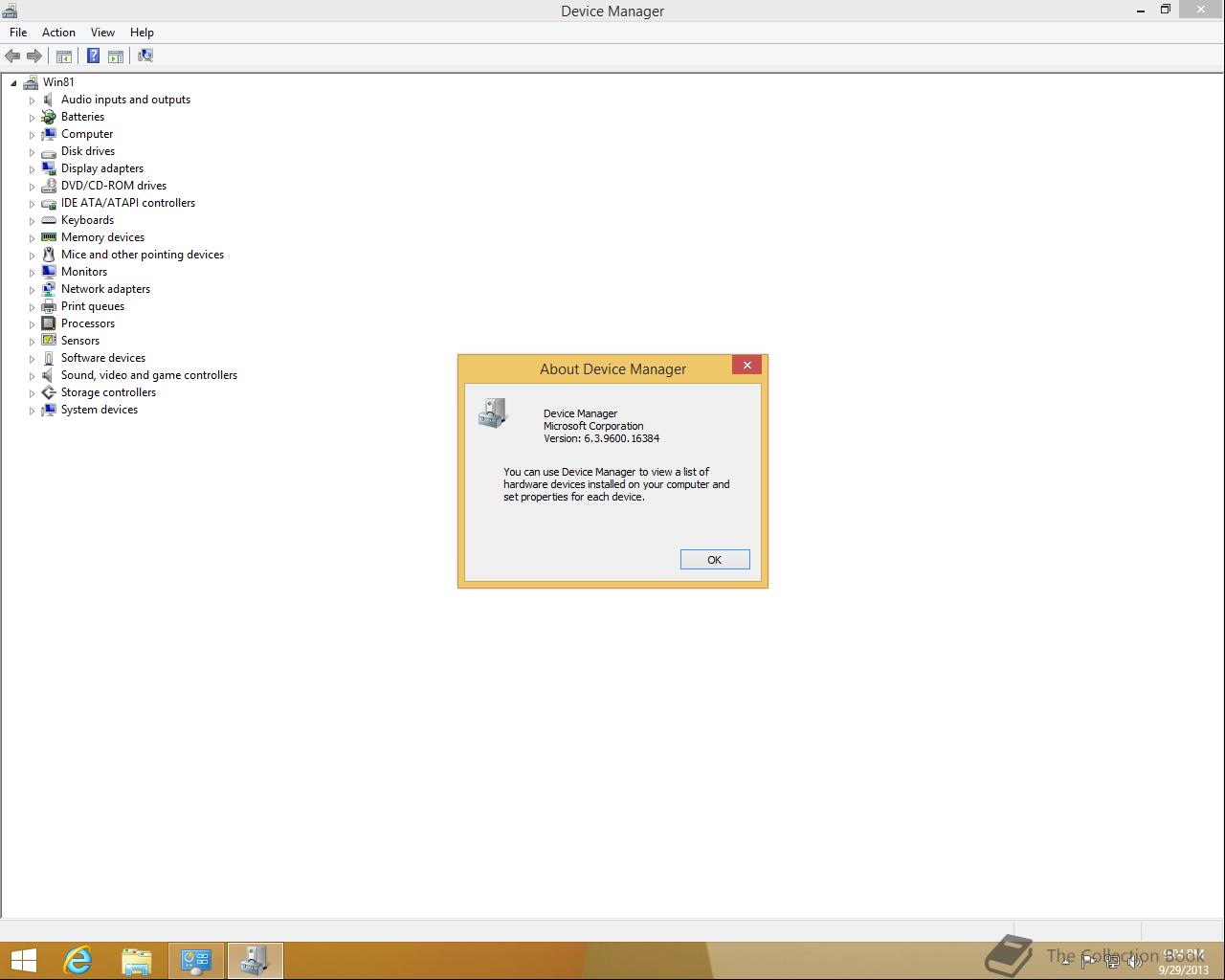Image resolution: width=1225 pixels, height=980 pixels.
Task: Click the Back arrow toolbar icon
Action: click(x=12, y=56)
